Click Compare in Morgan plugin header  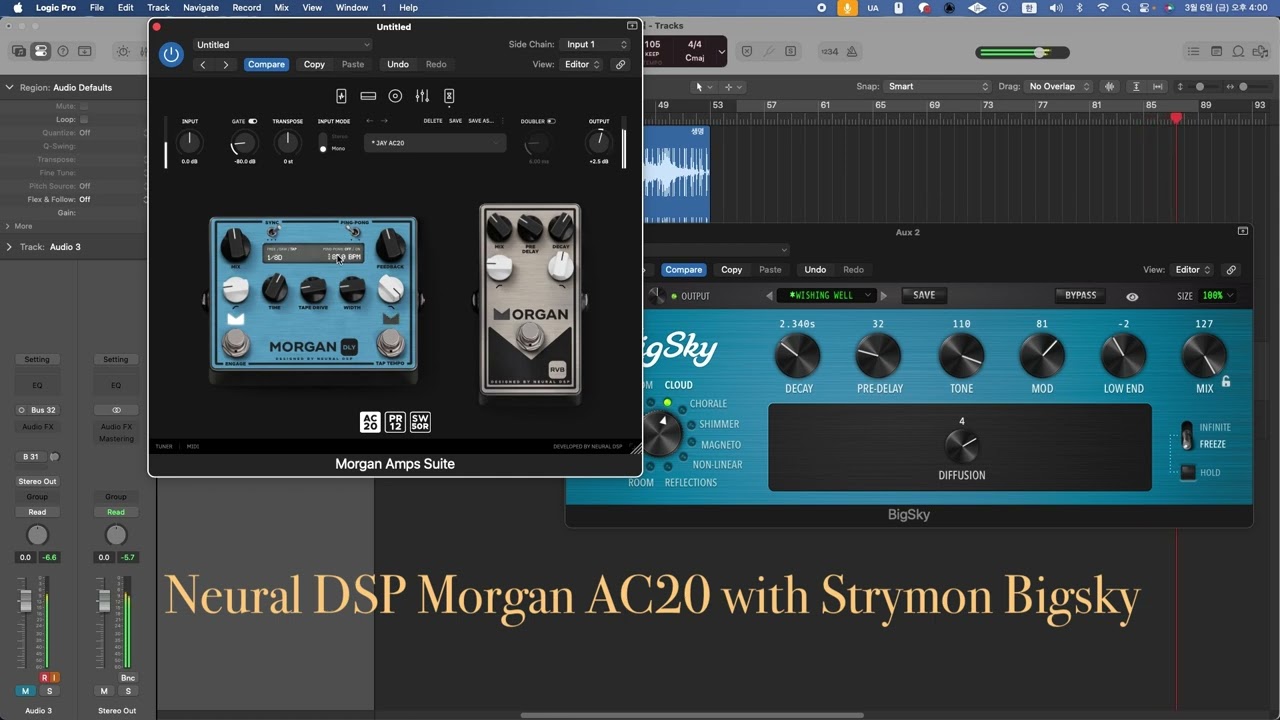coord(266,64)
